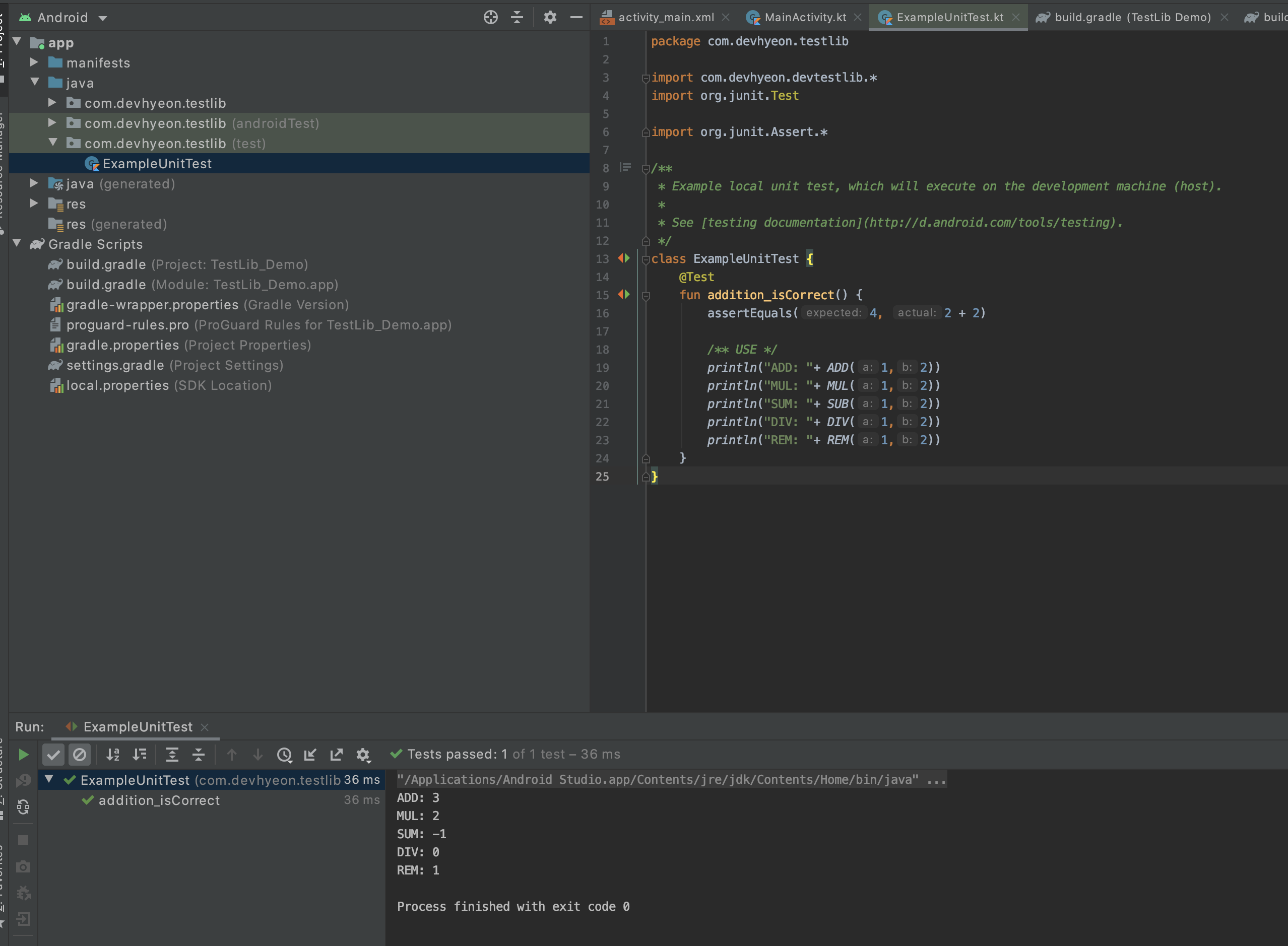1288x946 pixels.
Task: Click sort alphabetically icon in Run toolbar
Action: tap(113, 755)
